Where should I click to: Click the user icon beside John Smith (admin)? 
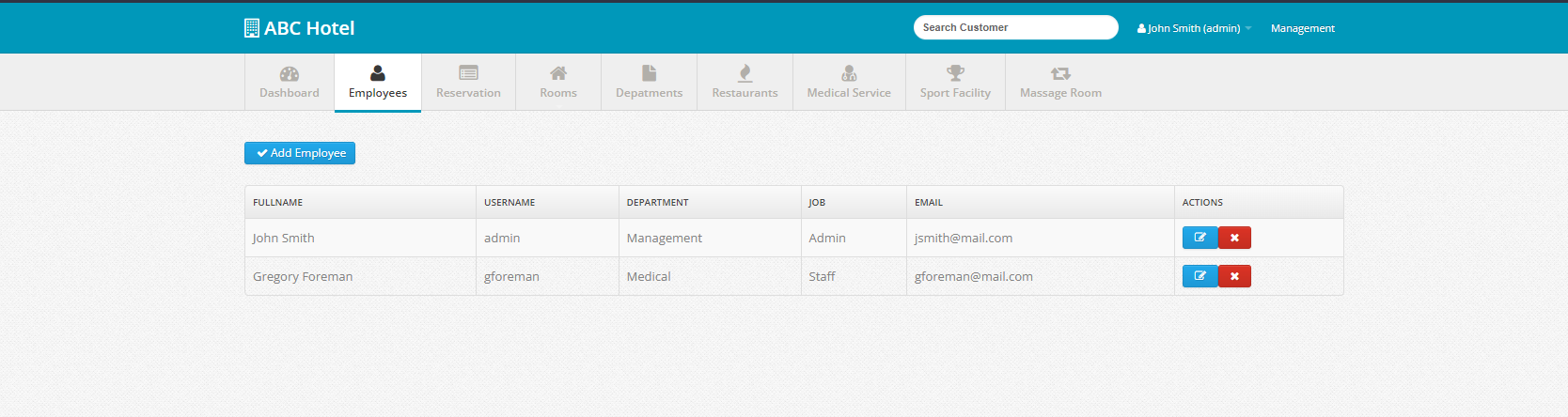(x=1141, y=28)
